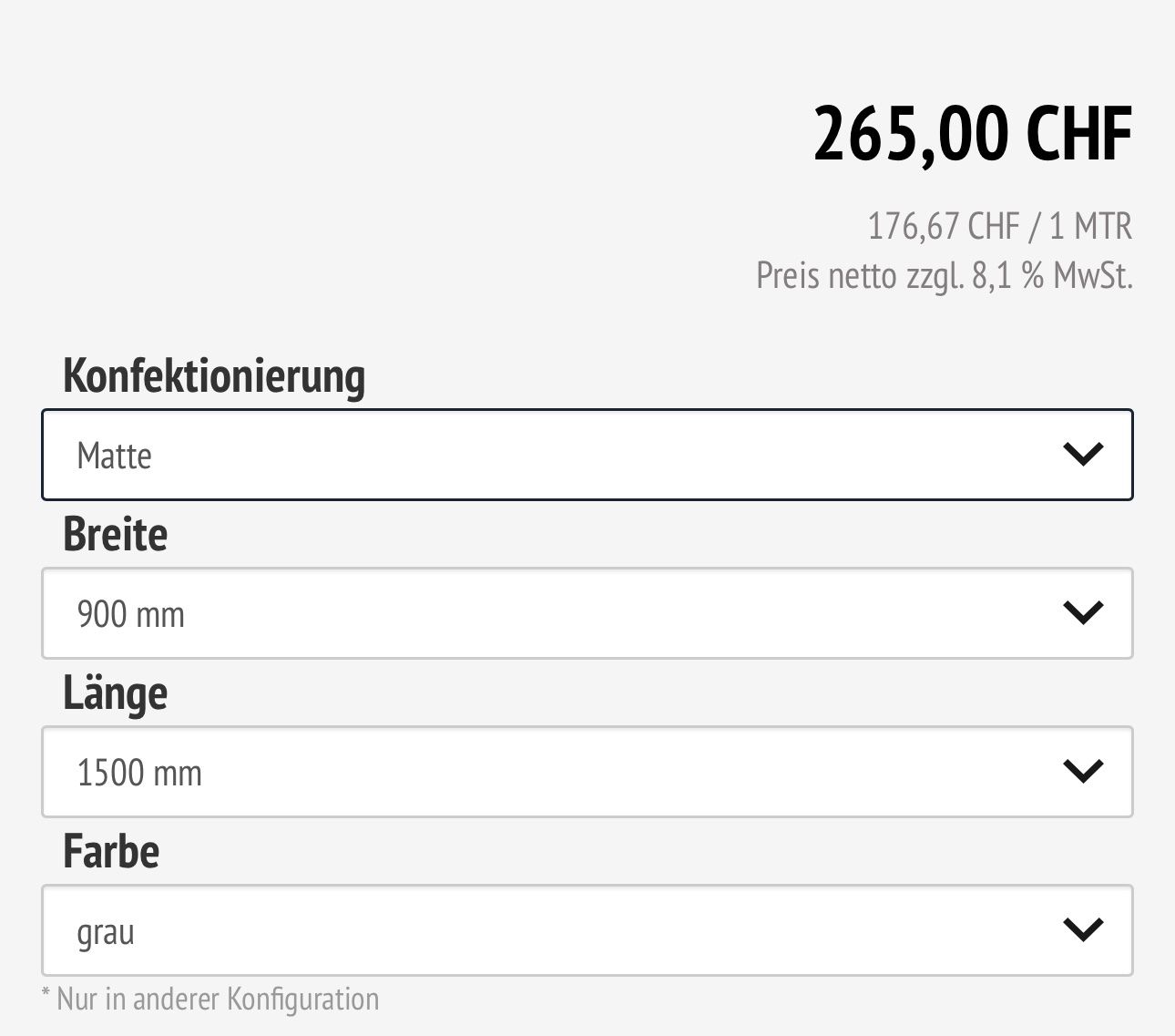The height and width of the screenshot is (1036, 1175).
Task: Click the Farbe heading label
Action: [111, 851]
